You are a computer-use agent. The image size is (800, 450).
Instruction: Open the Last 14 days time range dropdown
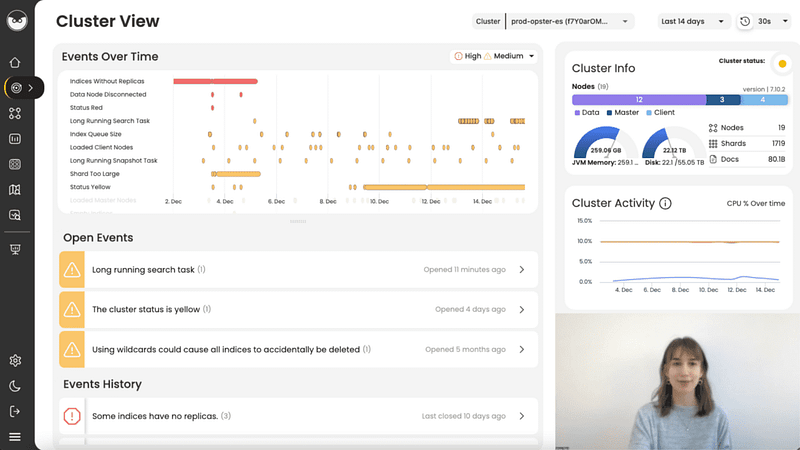pos(692,21)
